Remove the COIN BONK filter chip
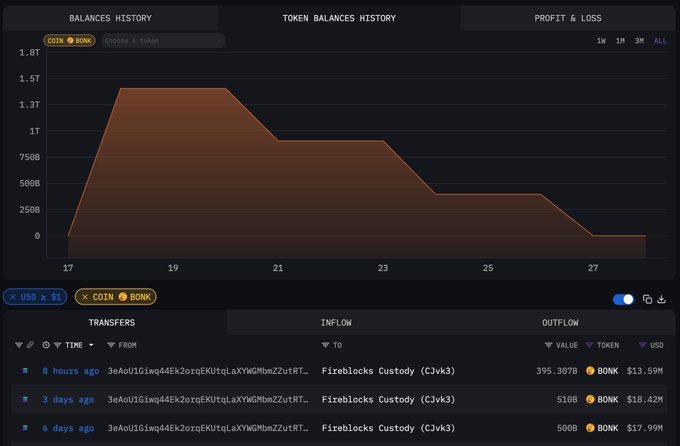Image resolution: width=680 pixels, height=446 pixels. [x=85, y=297]
